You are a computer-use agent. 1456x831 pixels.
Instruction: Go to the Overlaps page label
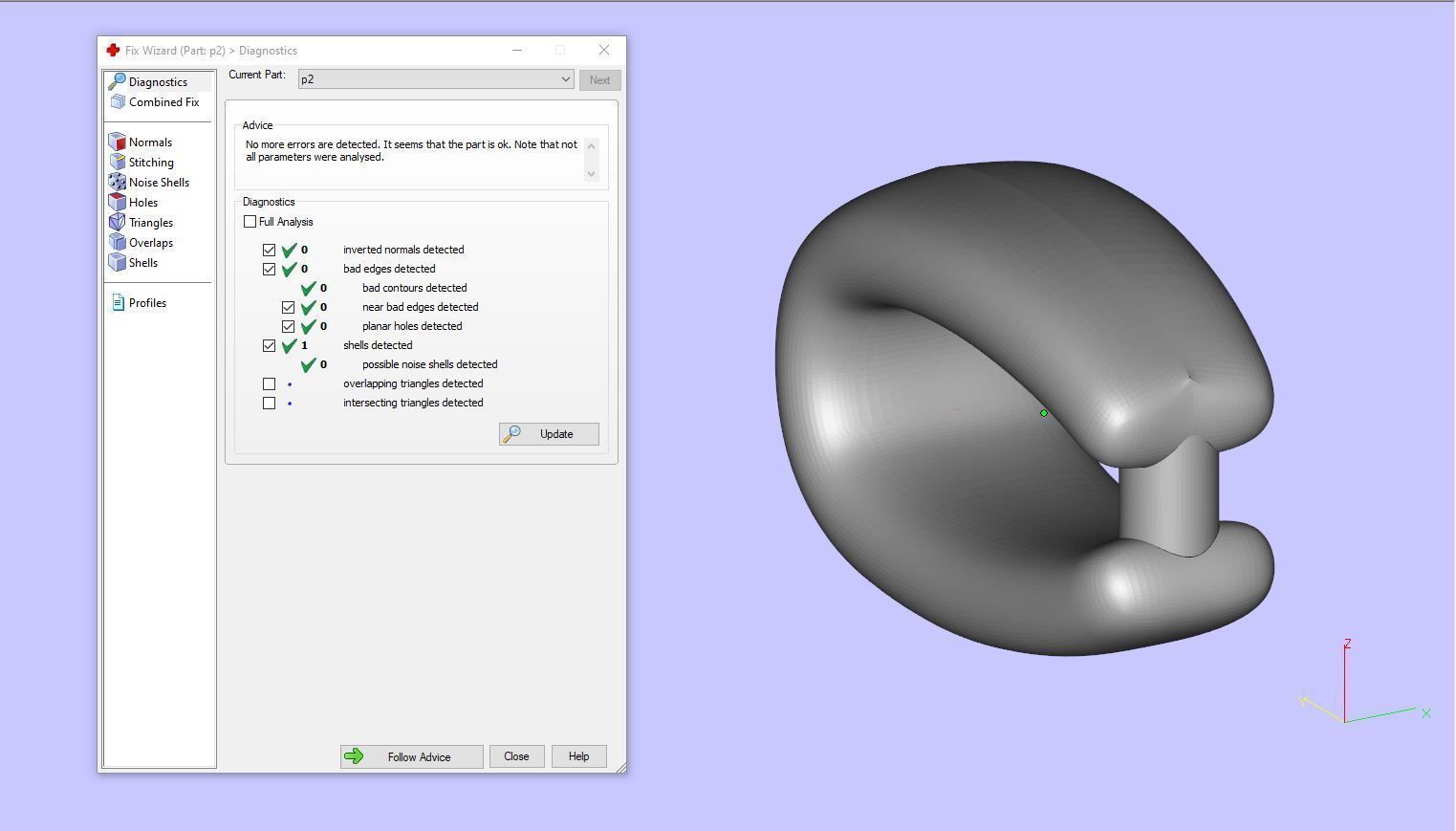click(x=151, y=243)
